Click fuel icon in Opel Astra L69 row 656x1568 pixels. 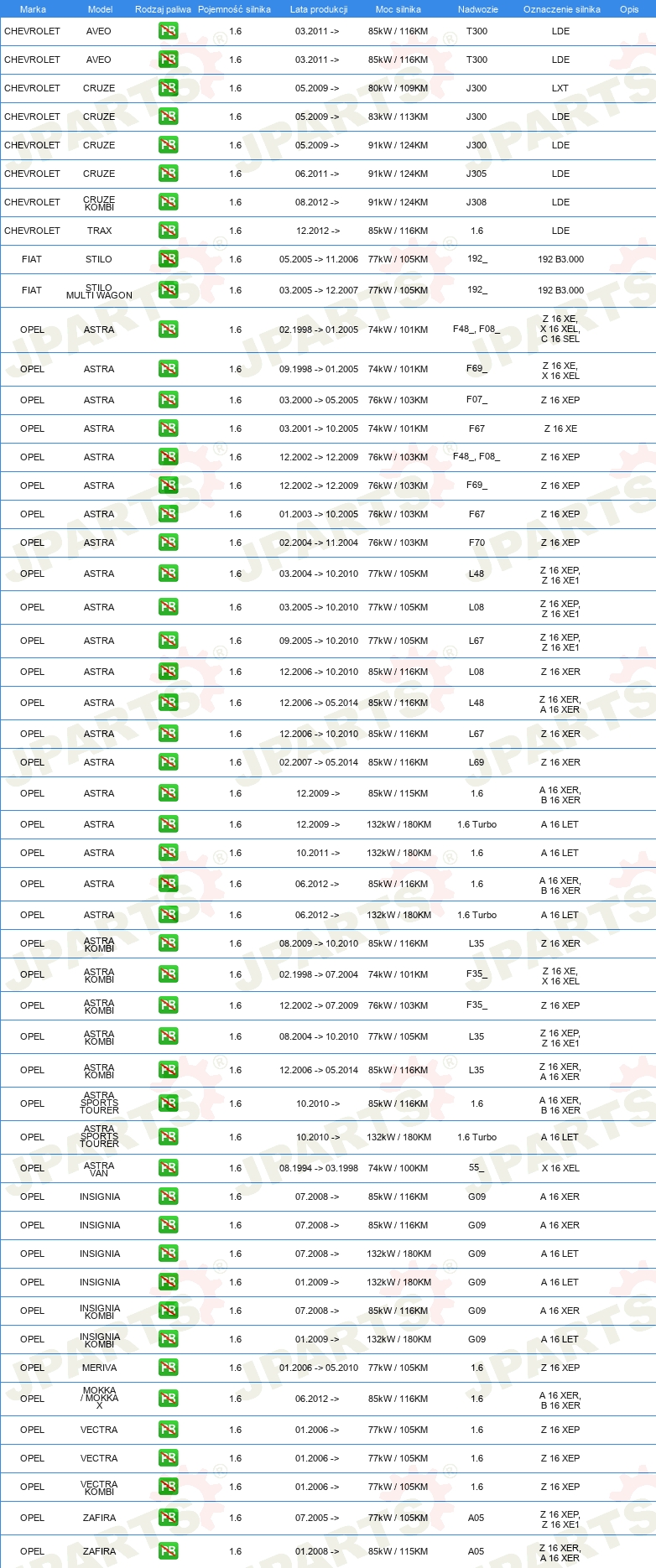168,762
